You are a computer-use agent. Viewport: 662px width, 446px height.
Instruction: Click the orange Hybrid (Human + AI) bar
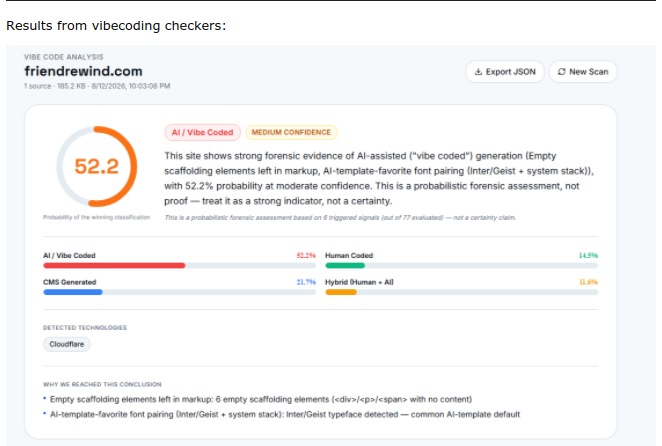(341, 292)
